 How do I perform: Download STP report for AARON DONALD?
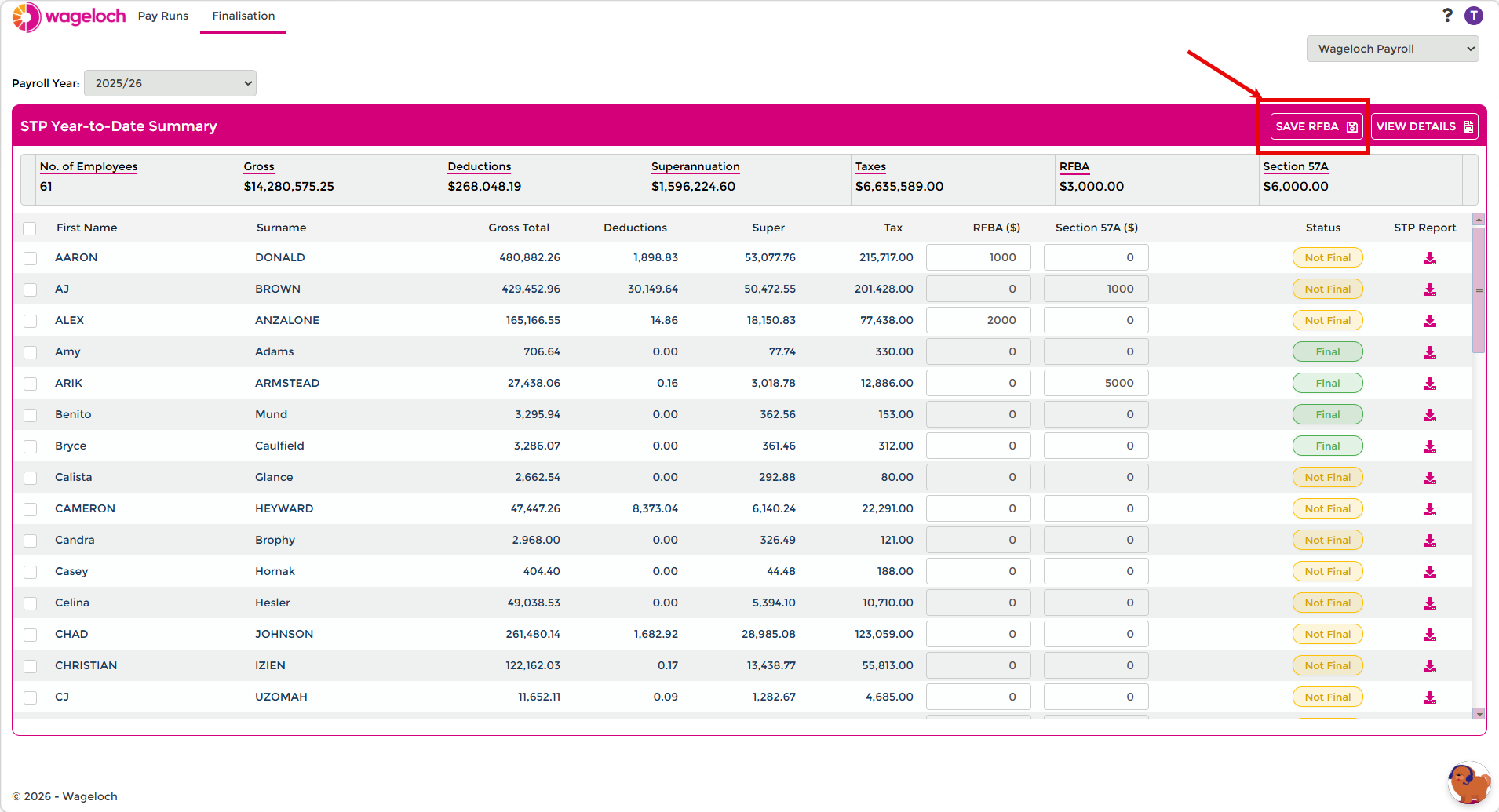point(1430,258)
